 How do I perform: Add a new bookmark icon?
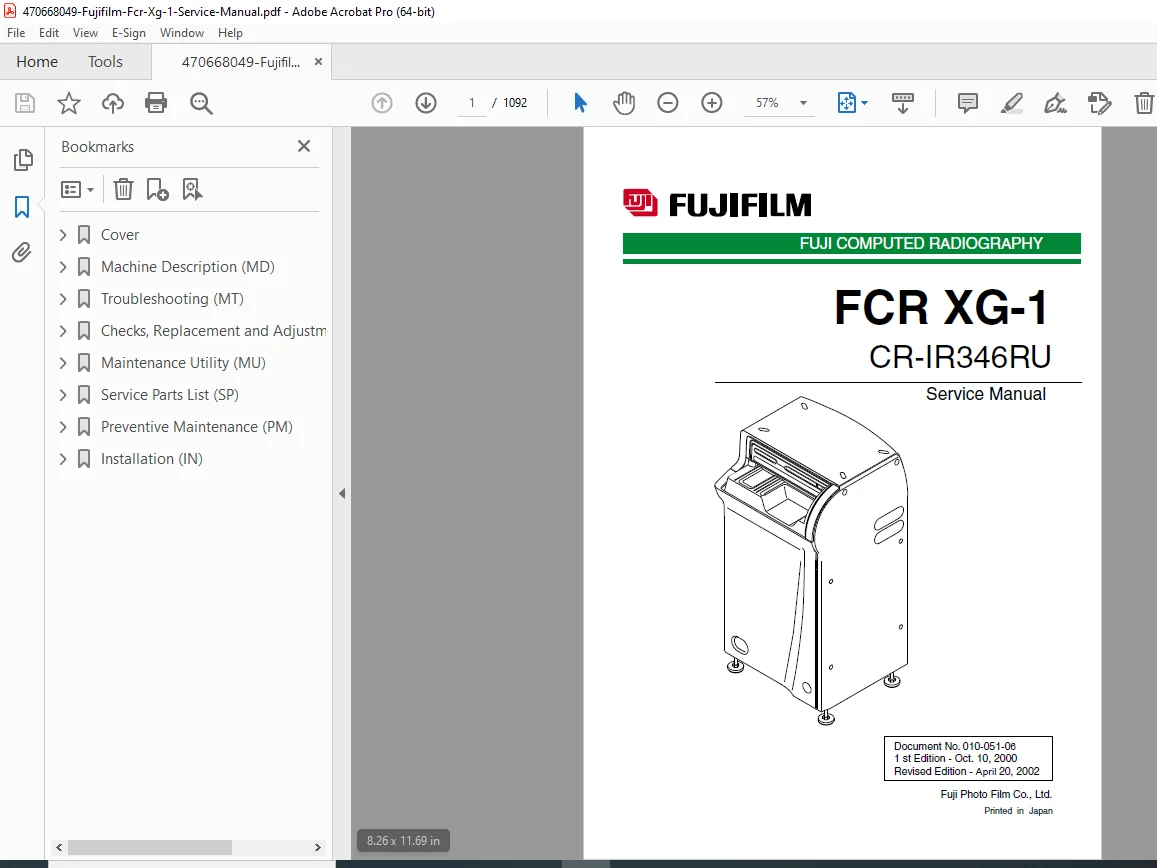point(157,190)
